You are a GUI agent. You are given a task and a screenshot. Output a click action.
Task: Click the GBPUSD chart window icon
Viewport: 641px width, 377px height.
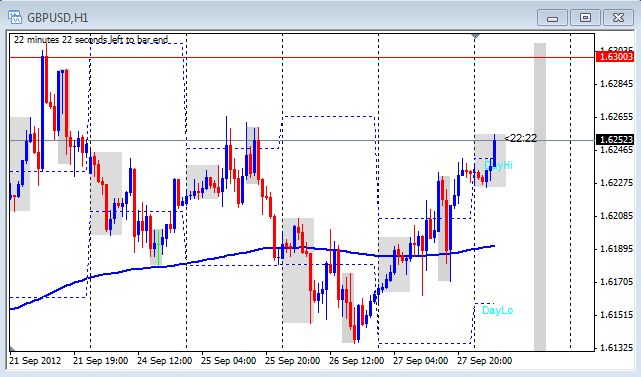(x=15, y=17)
